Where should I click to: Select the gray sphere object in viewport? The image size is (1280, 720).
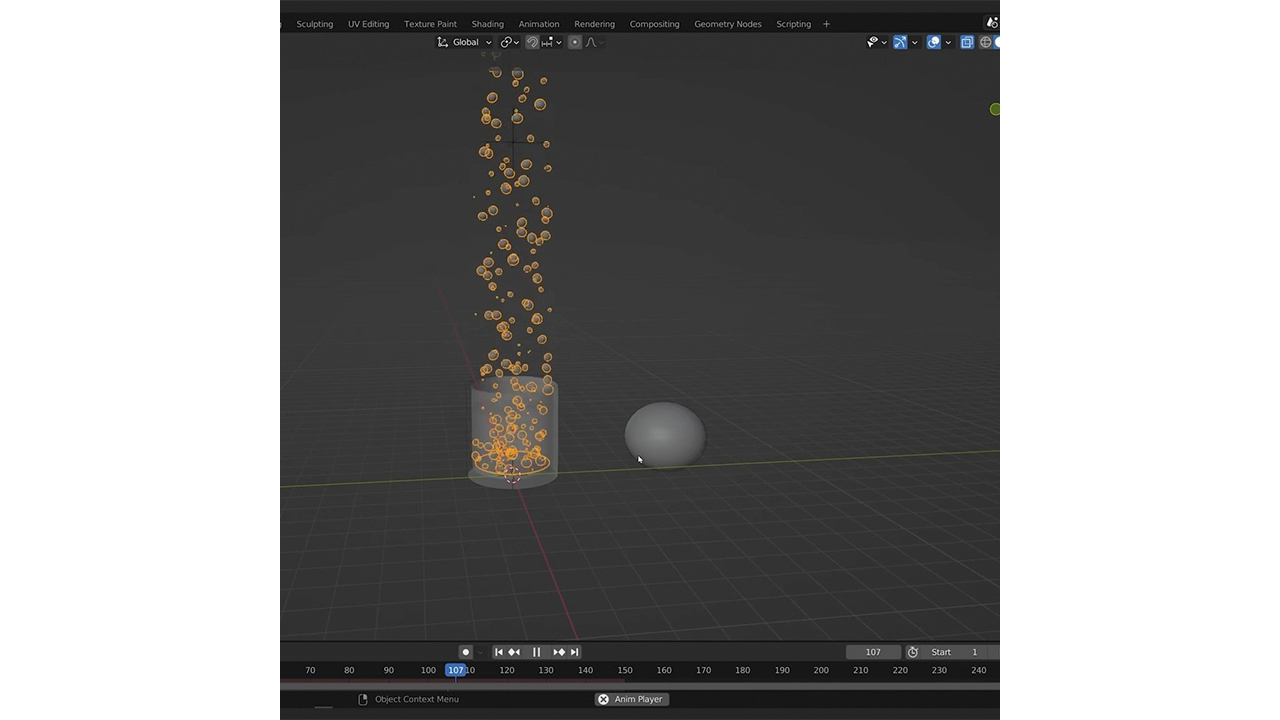point(665,433)
